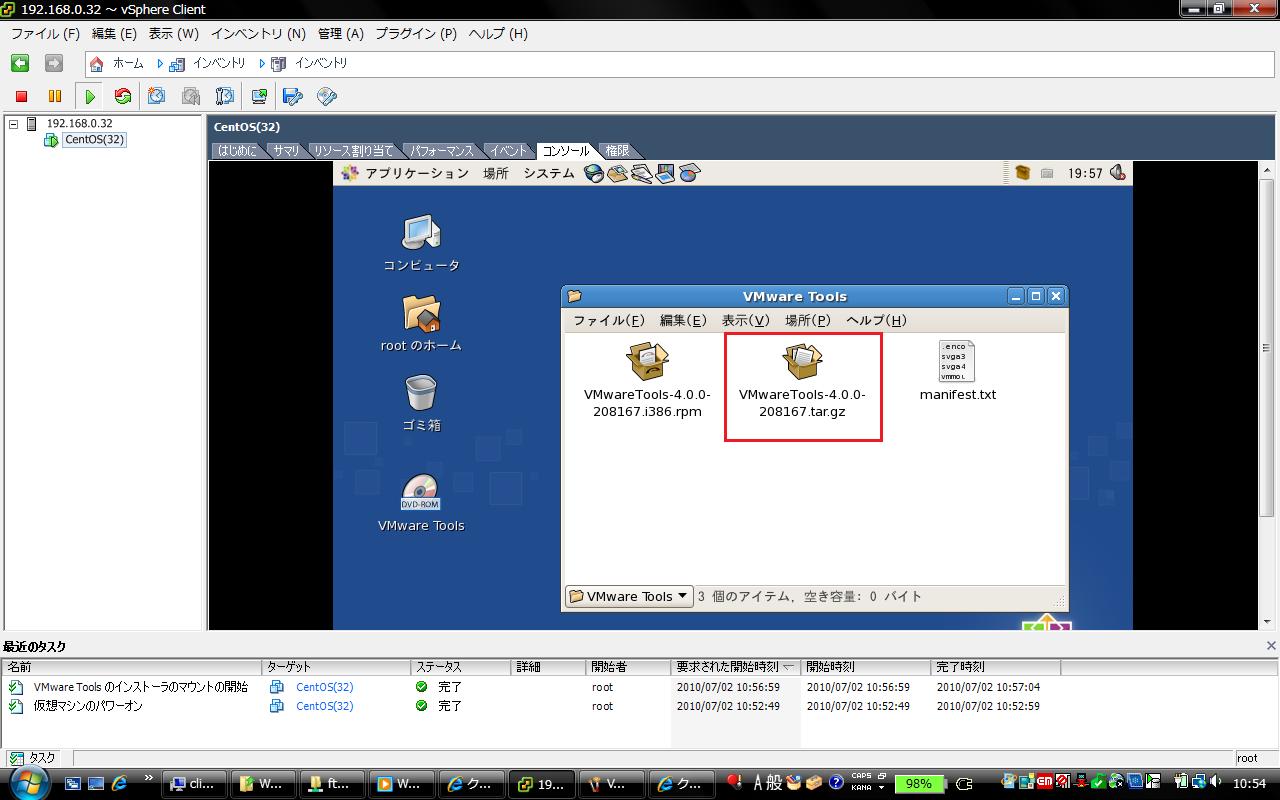This screenshot has height=800, width=1280.
Task: Switch to the サマリ tab
Action: pos(286,151)
